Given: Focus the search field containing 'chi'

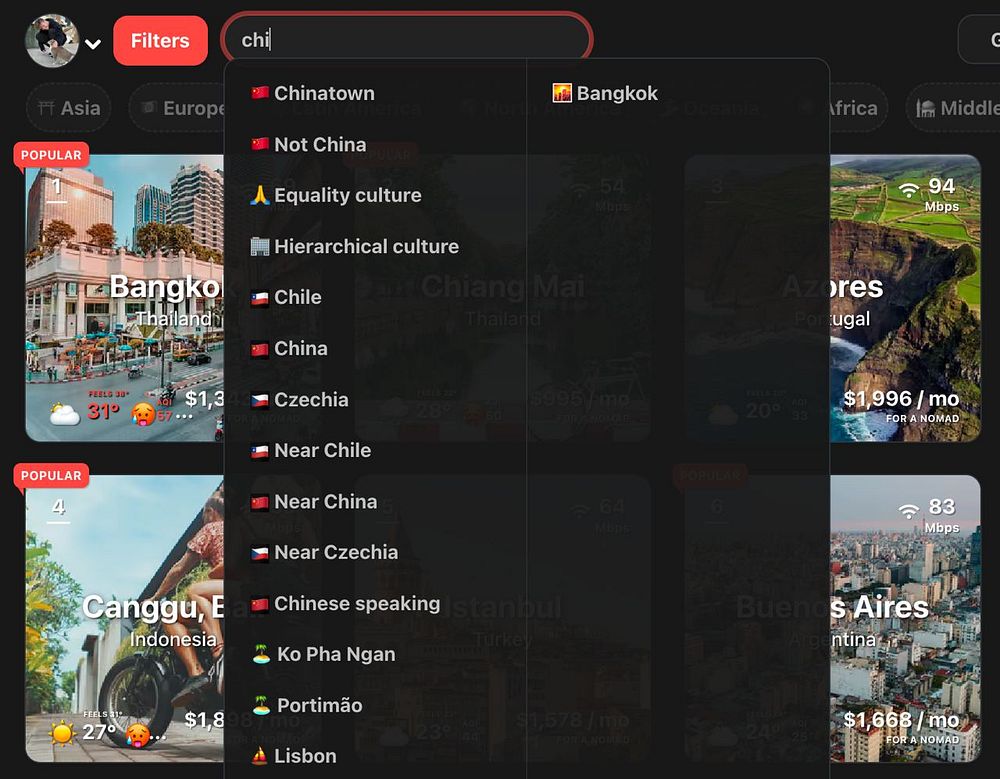Looking at the screenshot, I should coord(407,40).
